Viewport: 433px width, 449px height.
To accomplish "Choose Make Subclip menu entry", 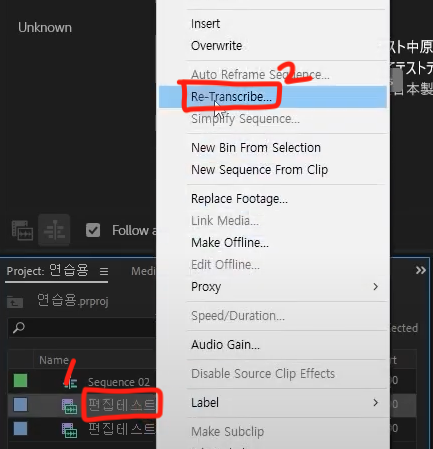I will (x=227, y=432).
